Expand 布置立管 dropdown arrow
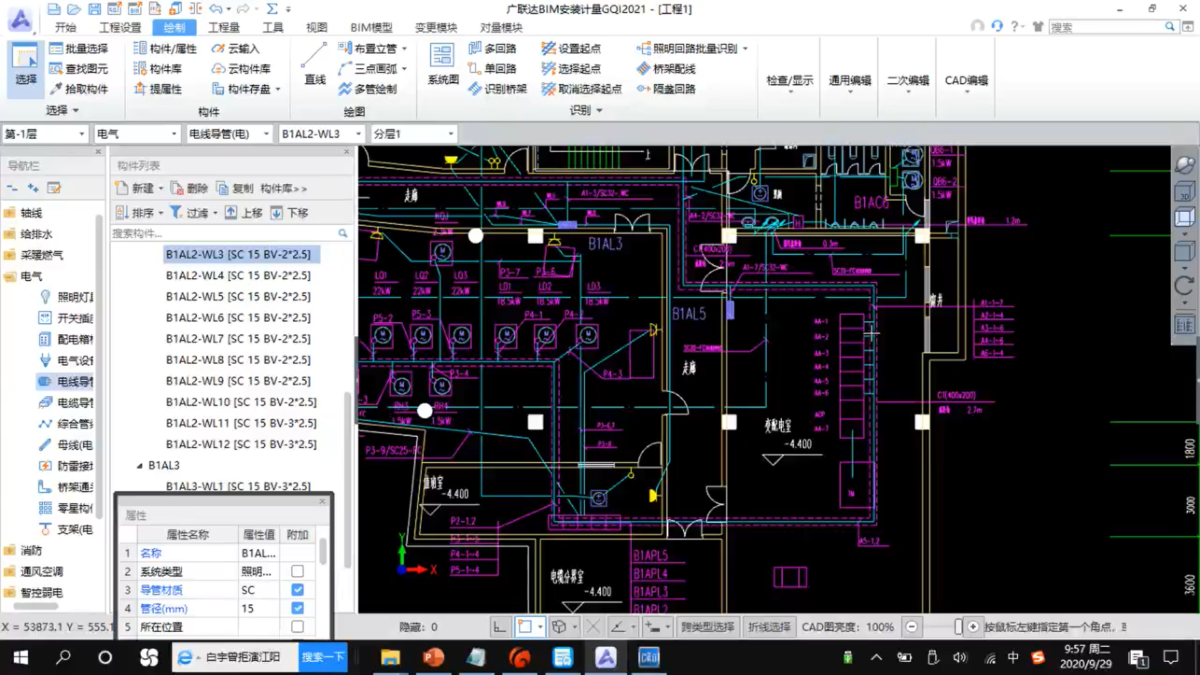Screen dimensions: 1200x675 coord(404,49)
